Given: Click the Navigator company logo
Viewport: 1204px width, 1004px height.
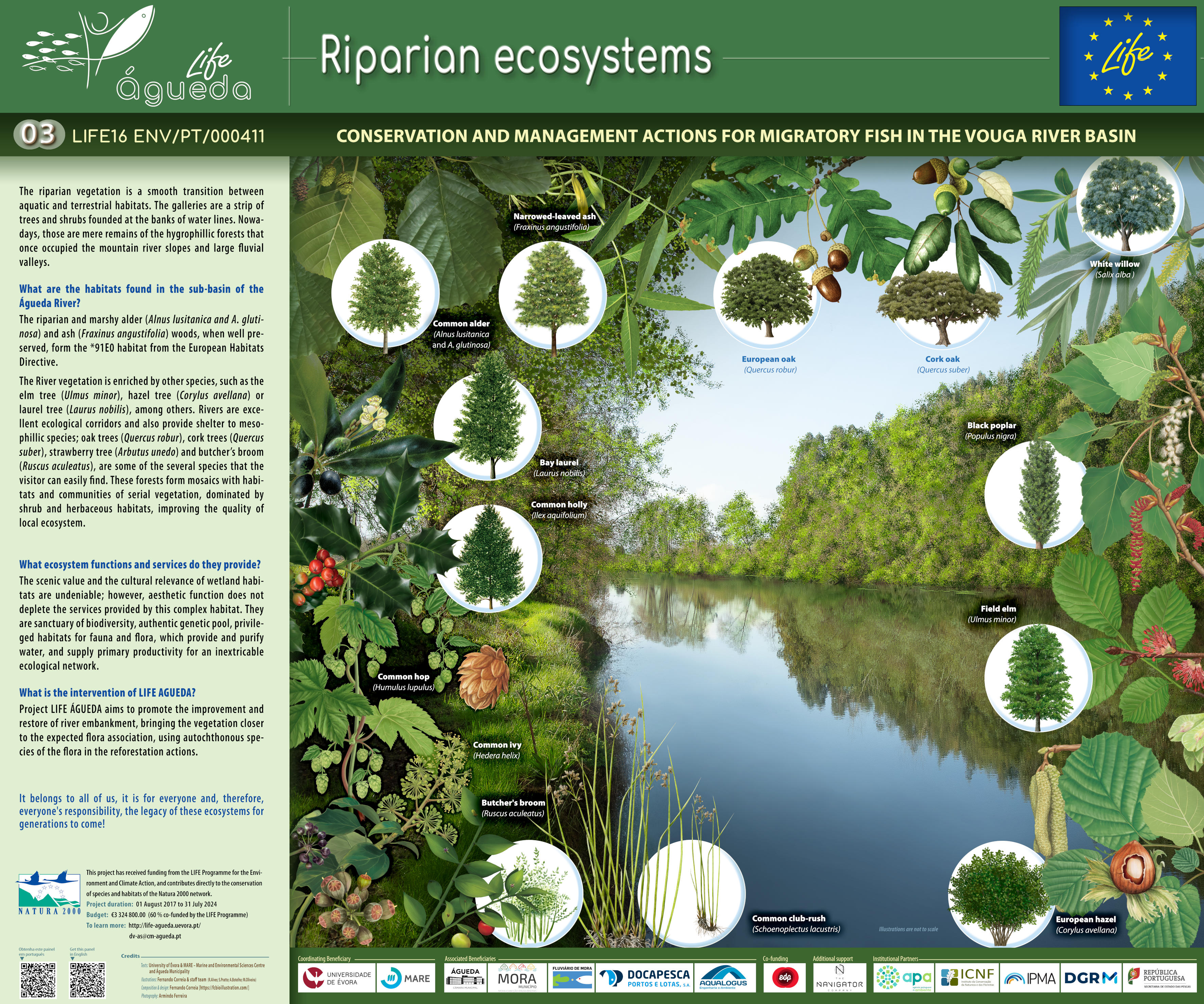Looking at the screenshot, I should point(839,977).
